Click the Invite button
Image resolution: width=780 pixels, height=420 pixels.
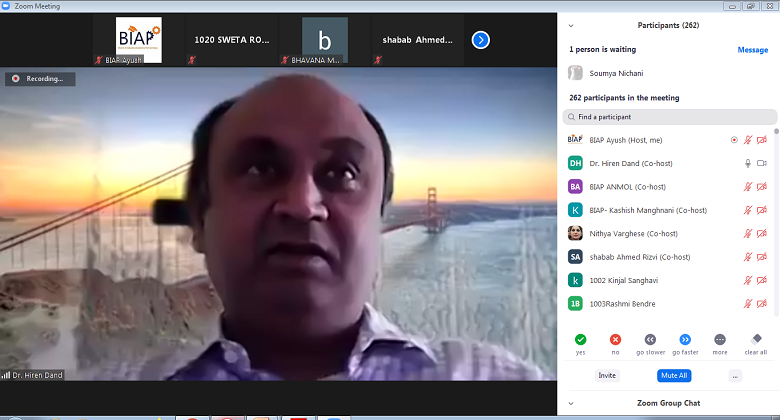pyautogui.click(x=607, y=375)
